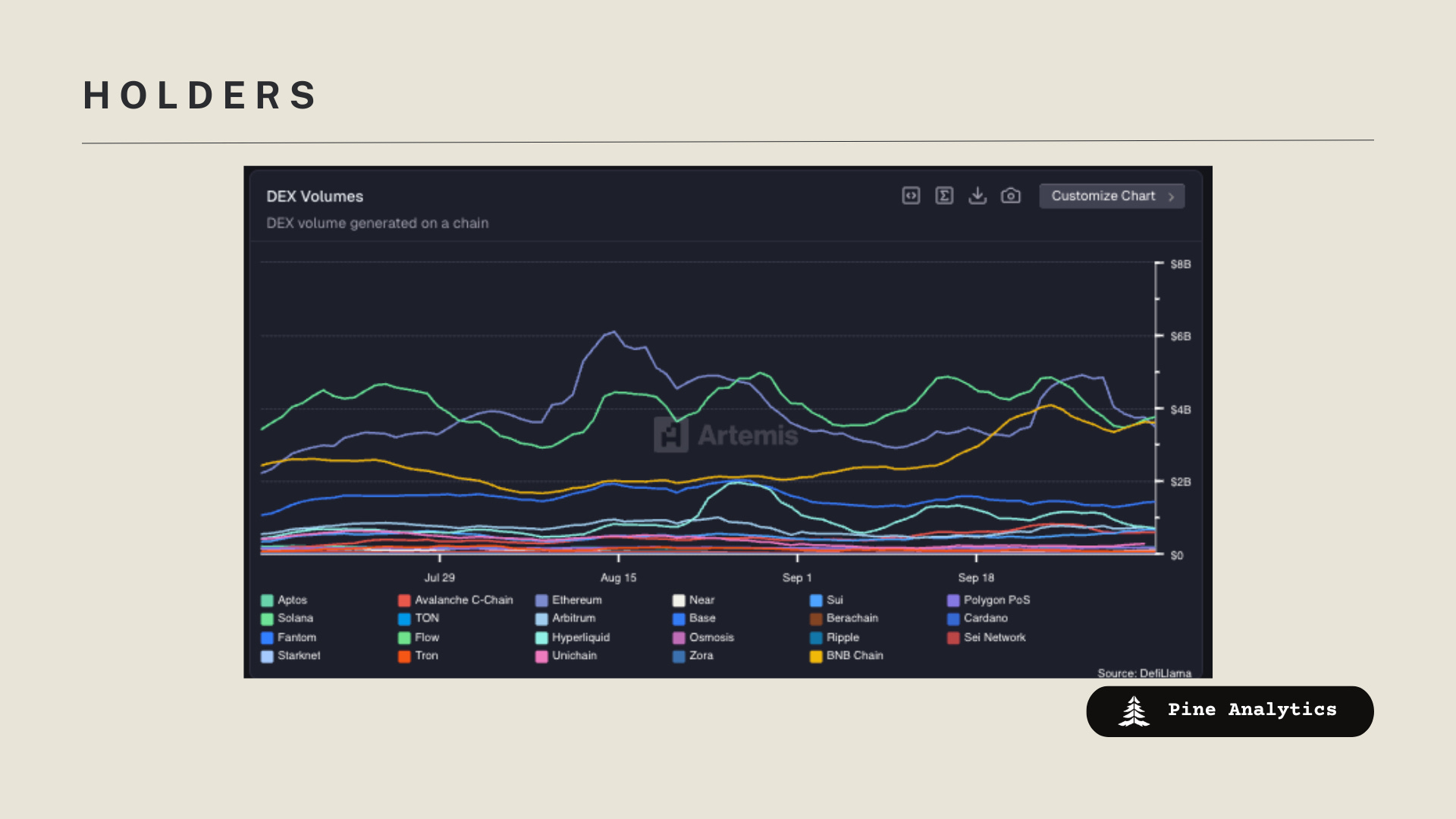Image resolution: width=1456 pixels, height=819 pixels.
Task: Click the camera screenshot icon
Action: [1010, 196]
